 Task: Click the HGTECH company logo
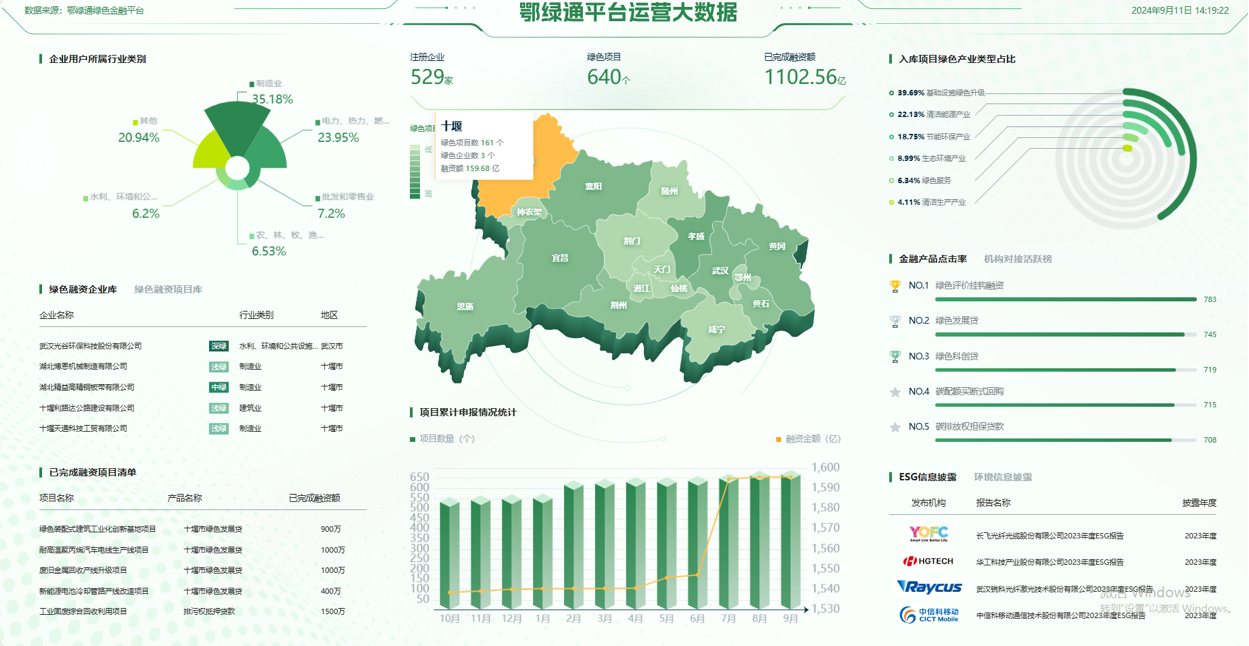tap(928, 562)
